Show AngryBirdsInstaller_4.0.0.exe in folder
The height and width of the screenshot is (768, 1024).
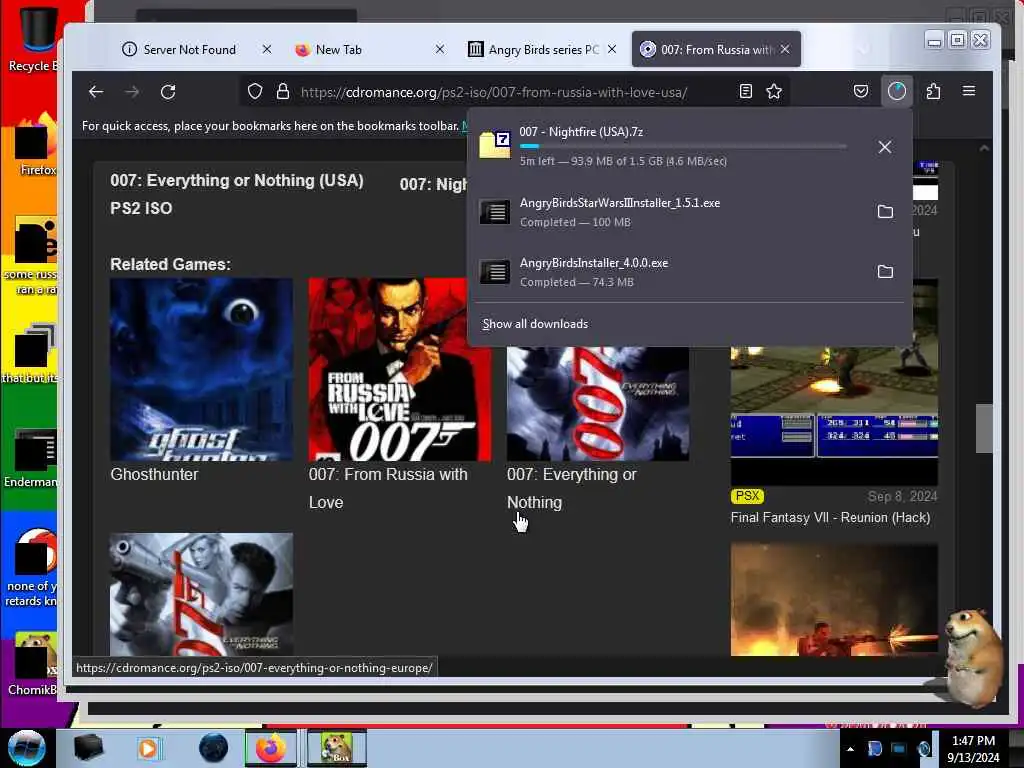point(885,272)
